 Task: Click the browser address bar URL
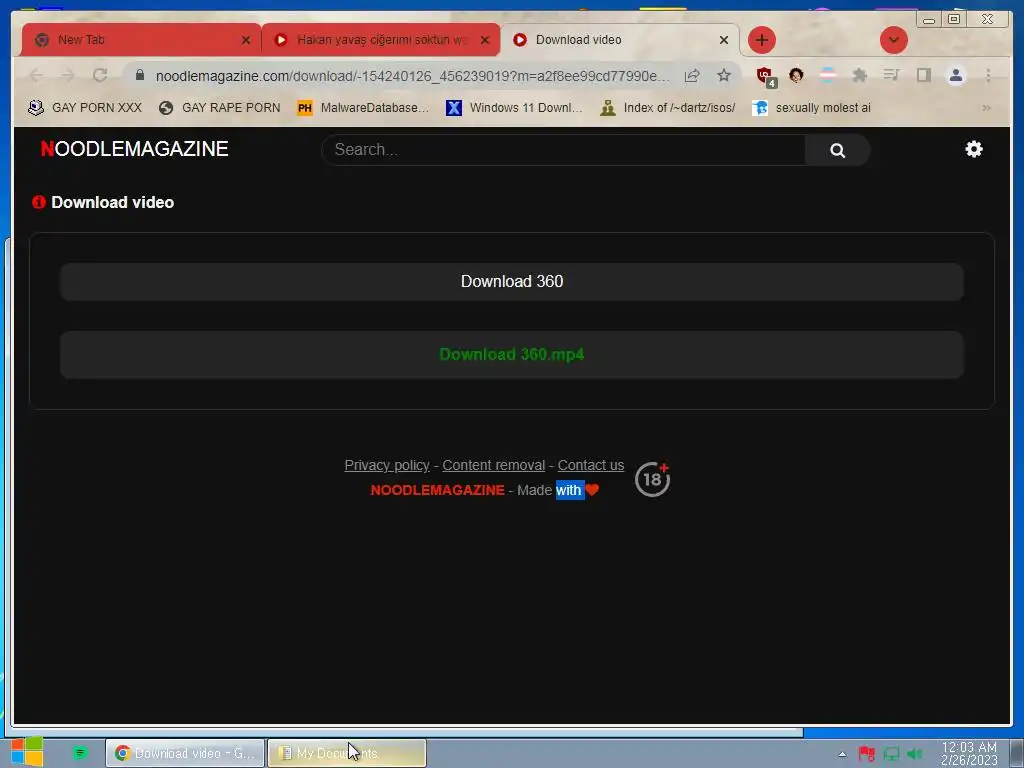413,76
